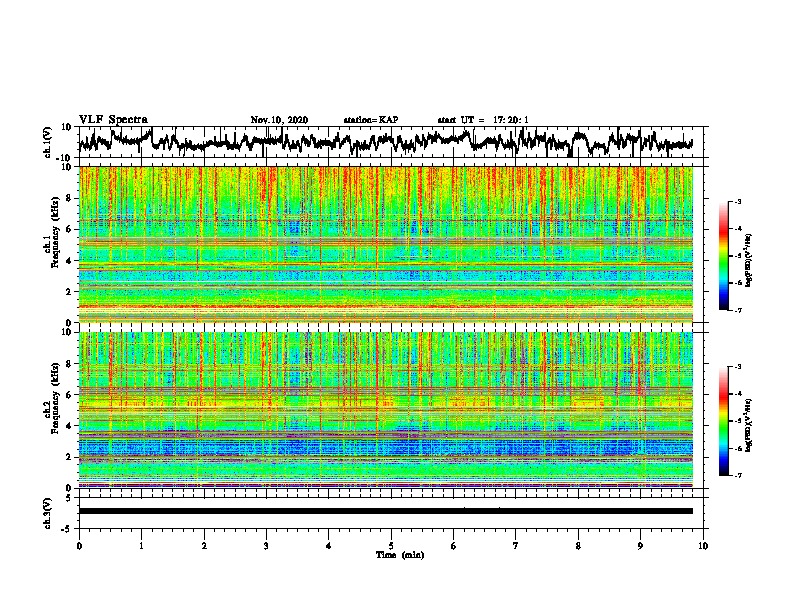Click inside the ch.2 spectrogram panel
This screenshot has height=612, width=792.
(x=385, y=410)
